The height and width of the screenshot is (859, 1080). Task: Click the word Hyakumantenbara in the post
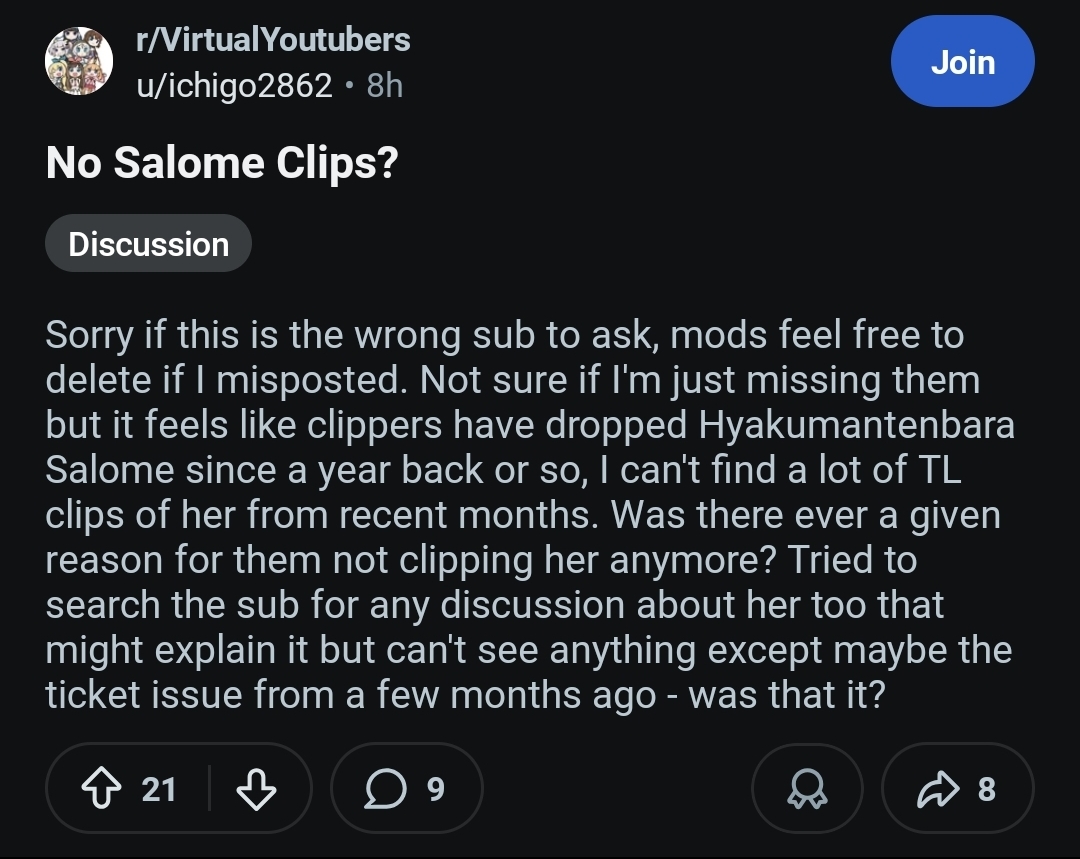(856, 424)
